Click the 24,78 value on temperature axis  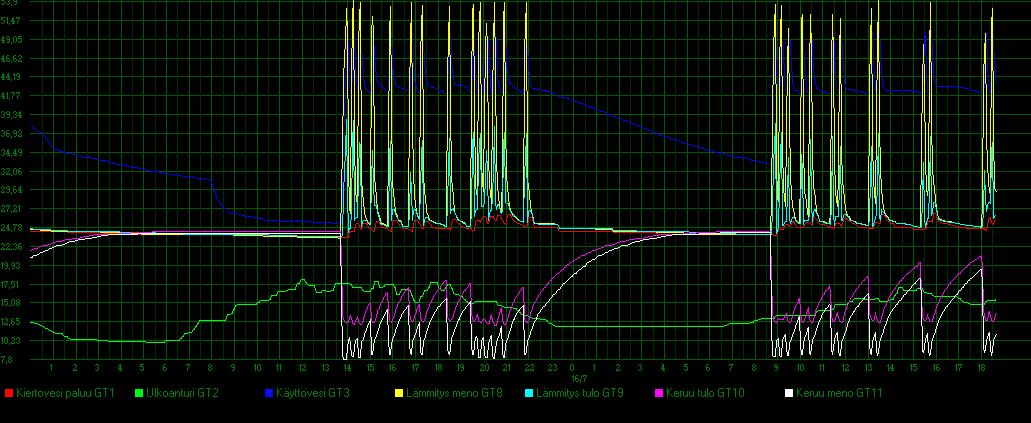point(12,228)
